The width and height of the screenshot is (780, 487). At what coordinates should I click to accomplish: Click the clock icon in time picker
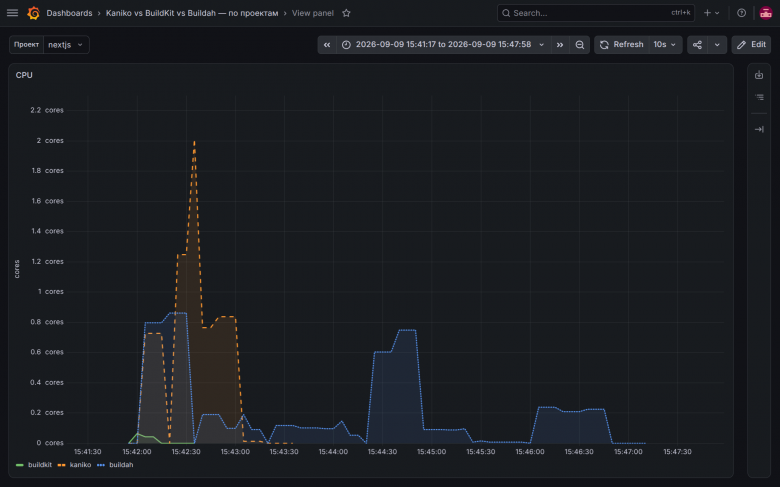pyautogui.click(x=346, y=45)
